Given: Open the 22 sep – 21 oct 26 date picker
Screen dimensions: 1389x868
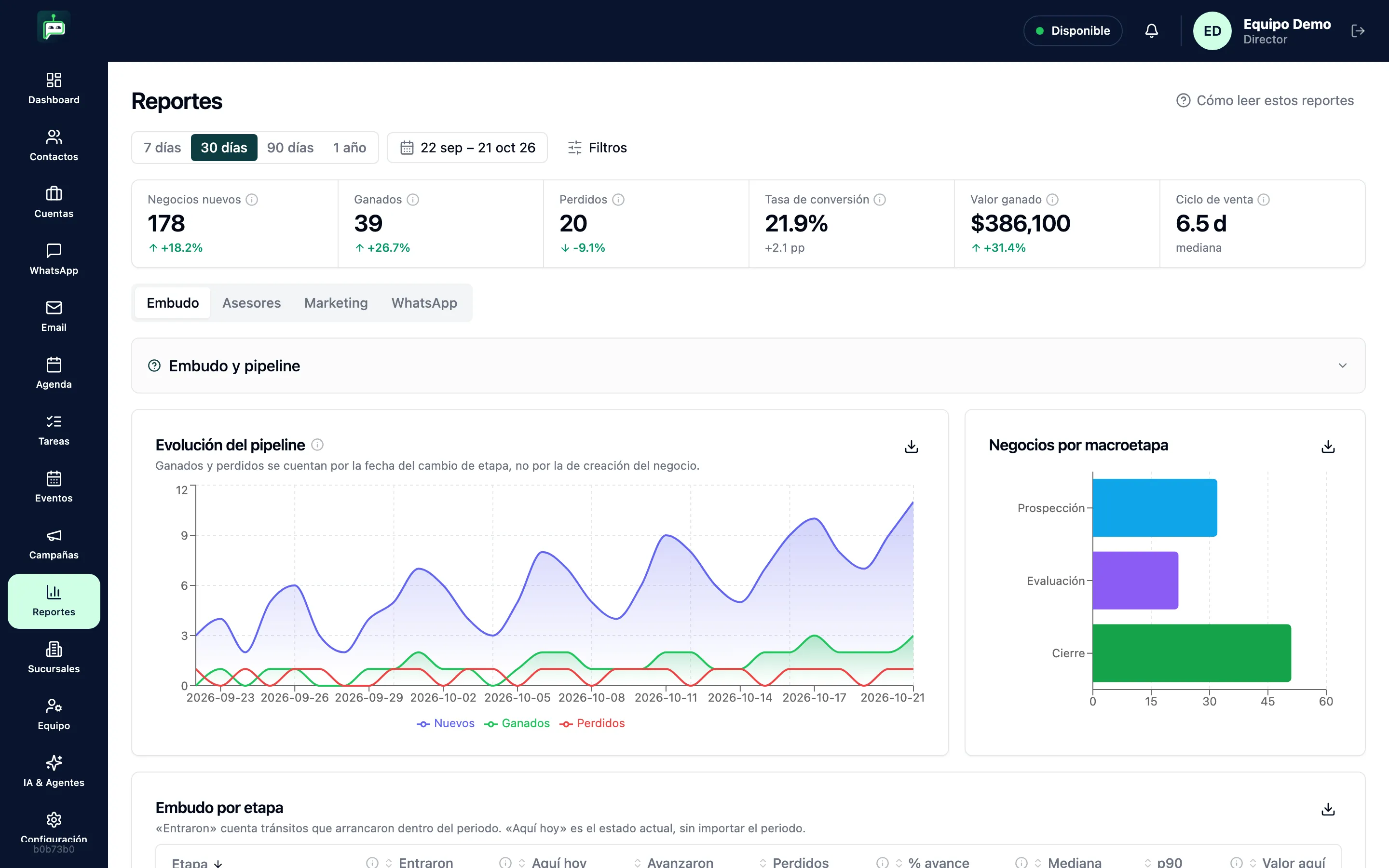Looking at the screenshot, I should [467, 148].
